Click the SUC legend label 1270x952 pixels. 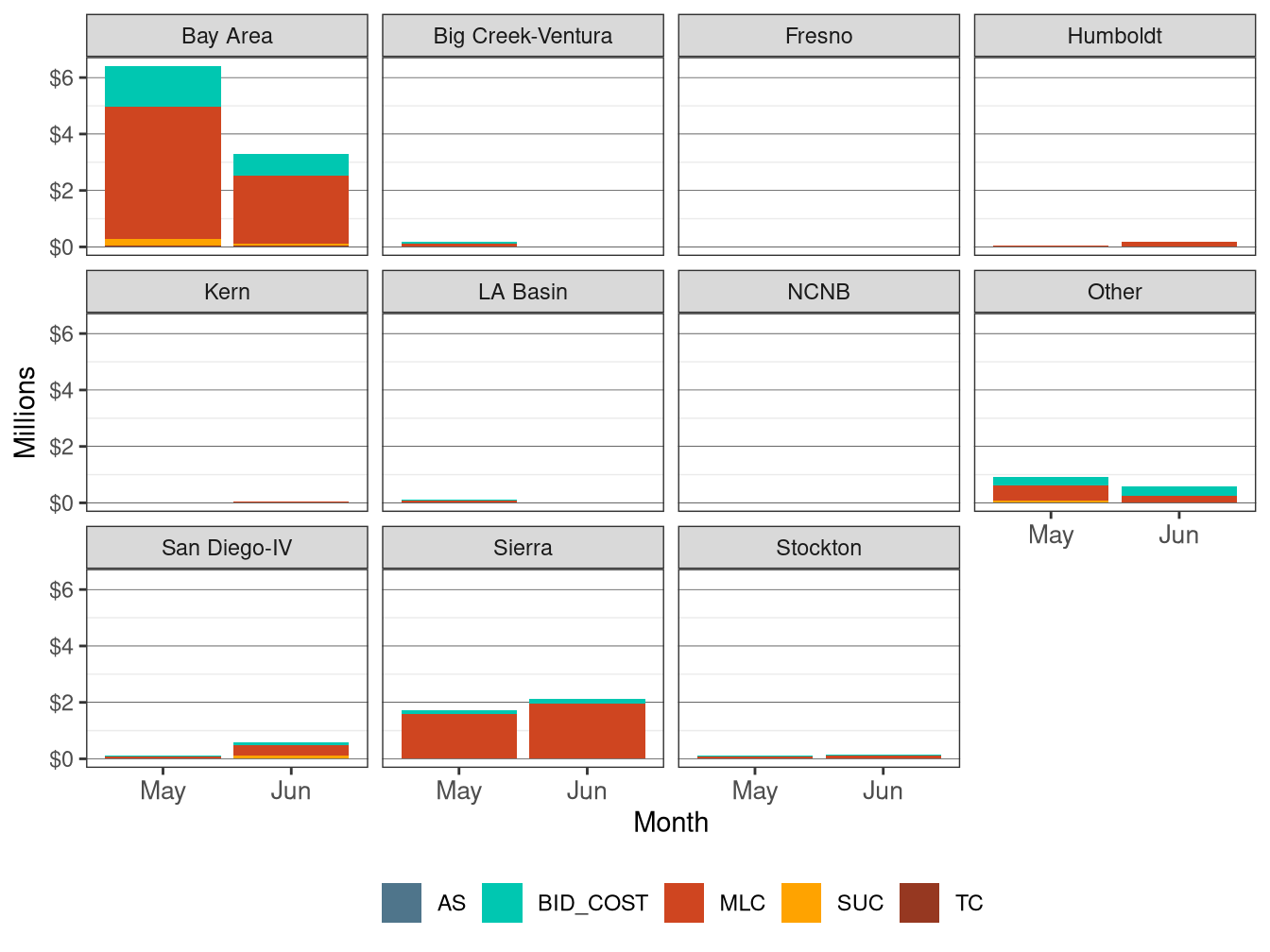pyautogui.click(x=860, y=904)
